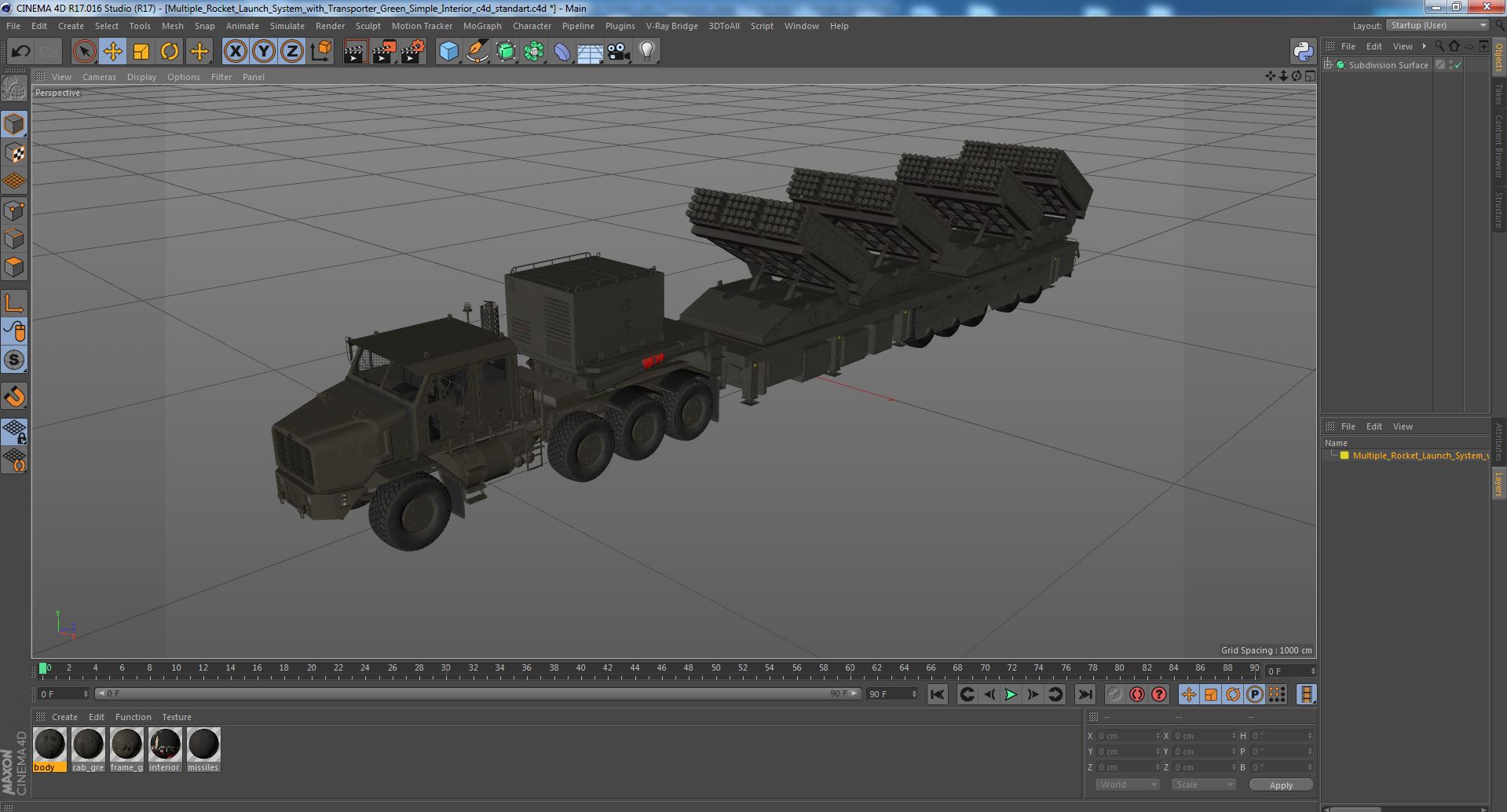Open the render settings icon
Image resolution: width=1507 pixels, height=812 pixels.
pyautogui.click(x=413, y=52)
